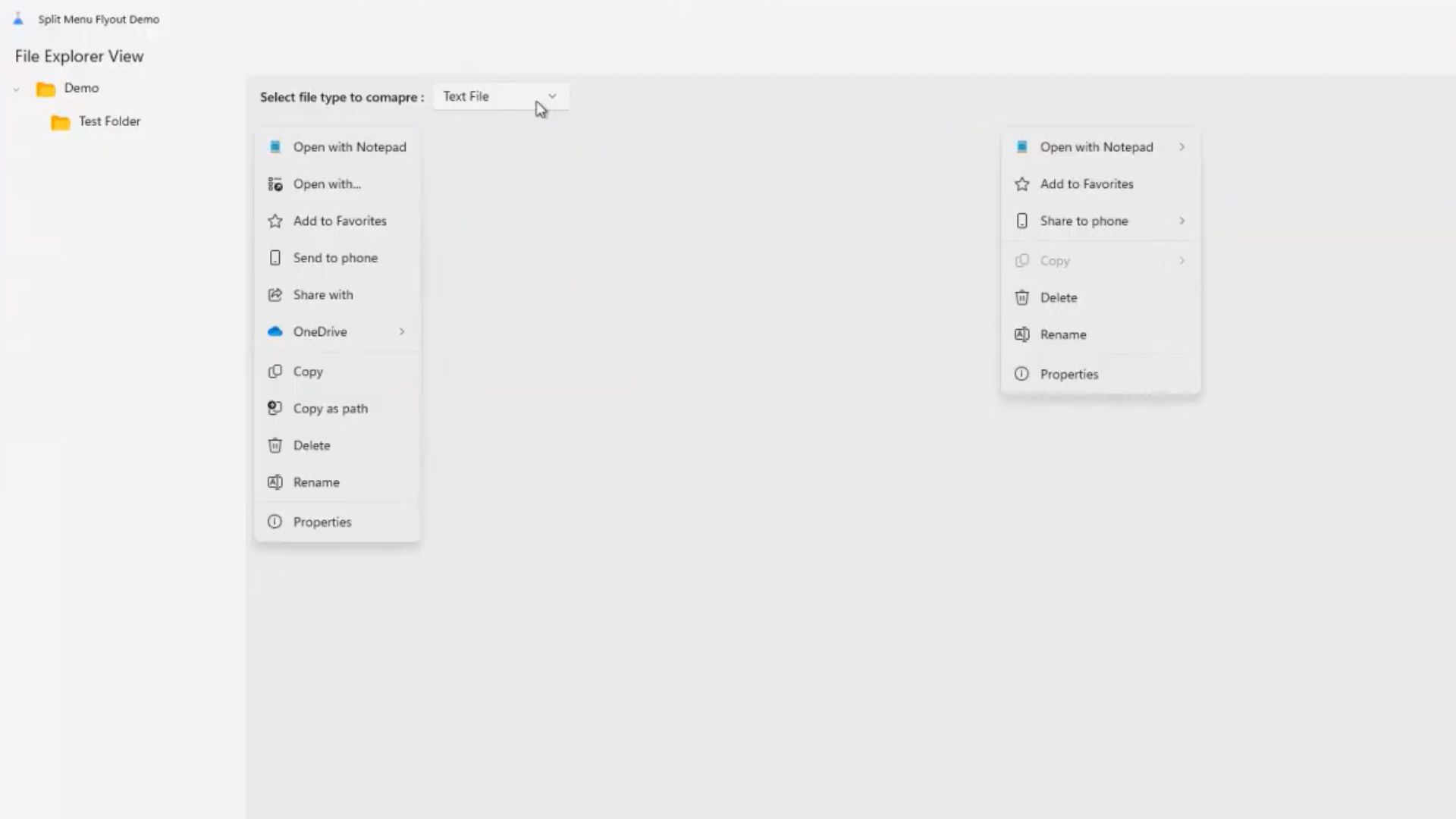Click the Notepad icon in right menu

[x=1022, y=146]
